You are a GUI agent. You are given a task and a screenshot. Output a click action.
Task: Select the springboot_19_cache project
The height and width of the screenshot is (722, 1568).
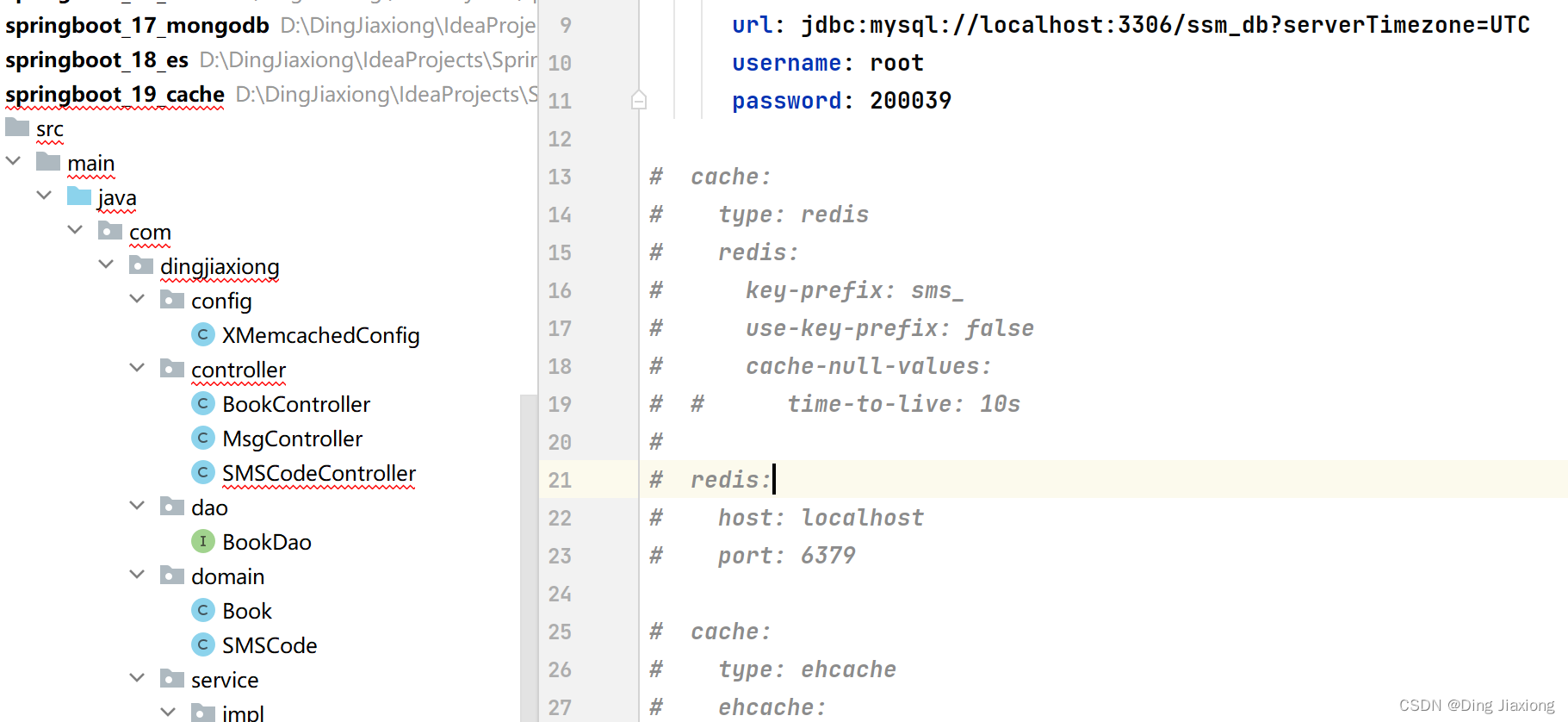coord(115,94)
